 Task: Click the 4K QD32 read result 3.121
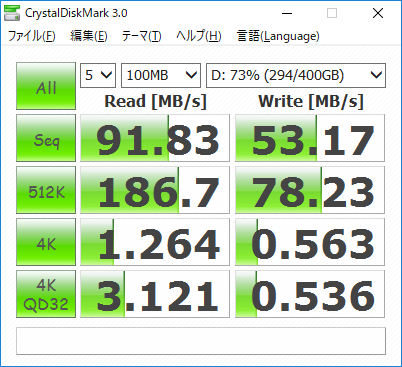tap(155, 294)
